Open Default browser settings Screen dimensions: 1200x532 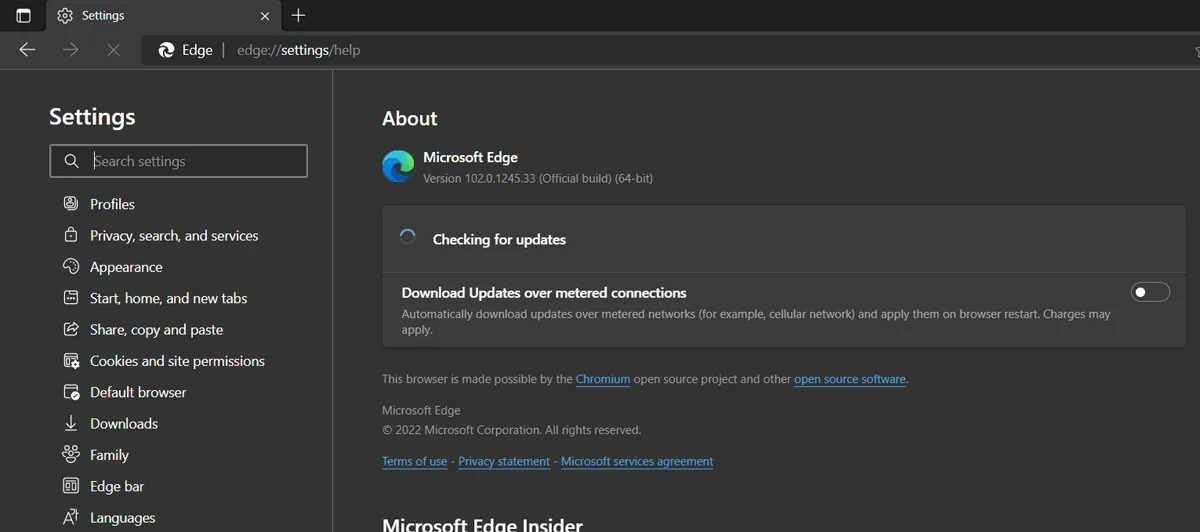[138, 392]
